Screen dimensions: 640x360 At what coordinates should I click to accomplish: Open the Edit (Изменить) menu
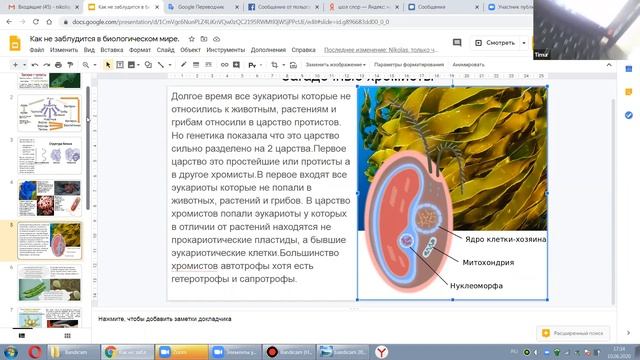(x=64, y=50)
